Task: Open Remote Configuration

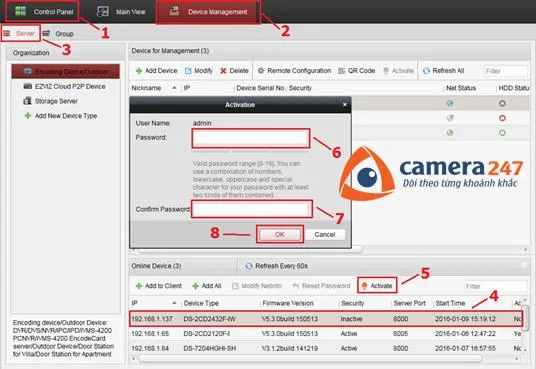Action: [294, 71]
